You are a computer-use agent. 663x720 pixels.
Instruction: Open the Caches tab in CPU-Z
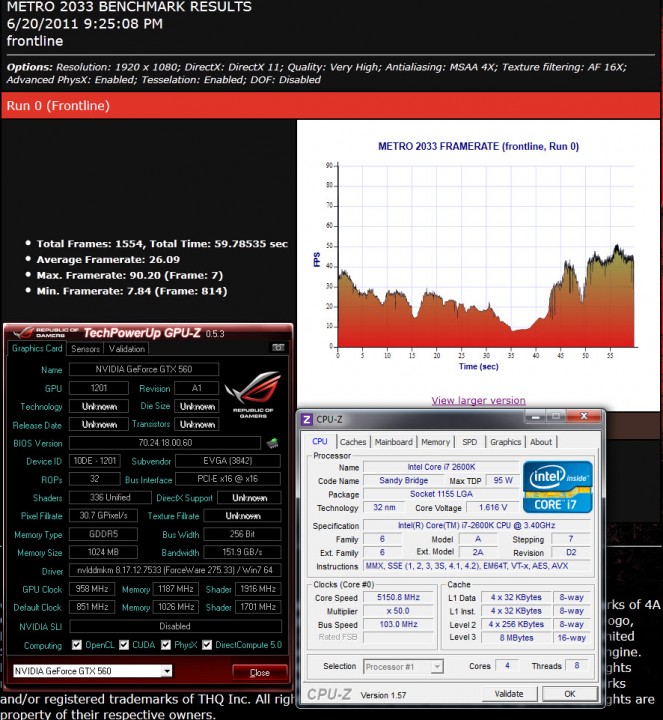pyautogui.click(x=353, y=442)
